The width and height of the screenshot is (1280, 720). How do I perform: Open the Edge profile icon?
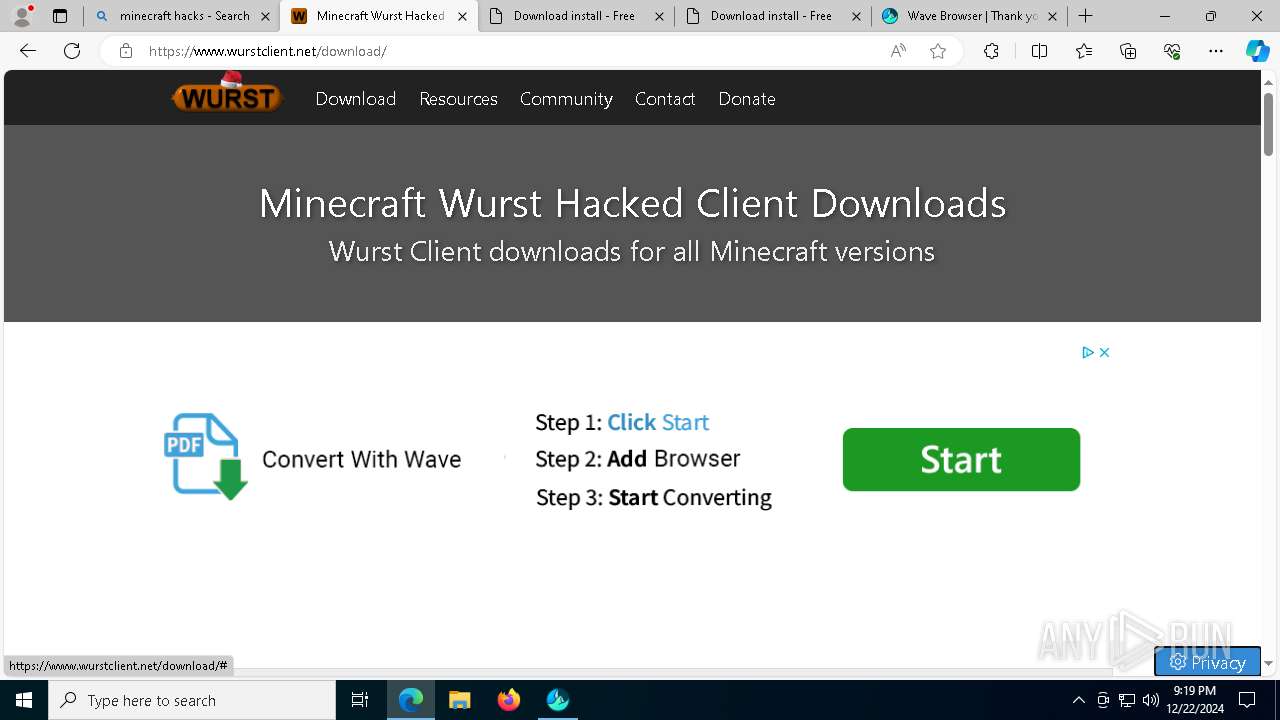pyautogui.click(x=22, y=16)
